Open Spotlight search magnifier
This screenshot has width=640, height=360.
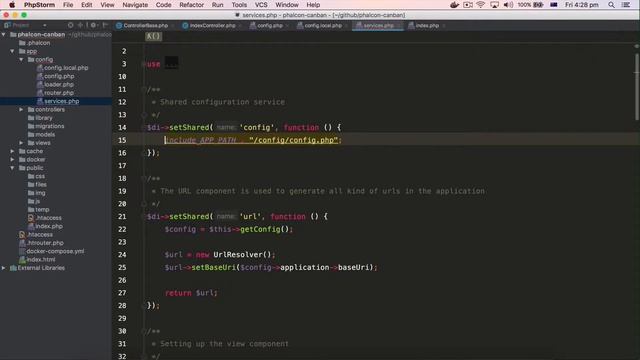click(611, 5)
